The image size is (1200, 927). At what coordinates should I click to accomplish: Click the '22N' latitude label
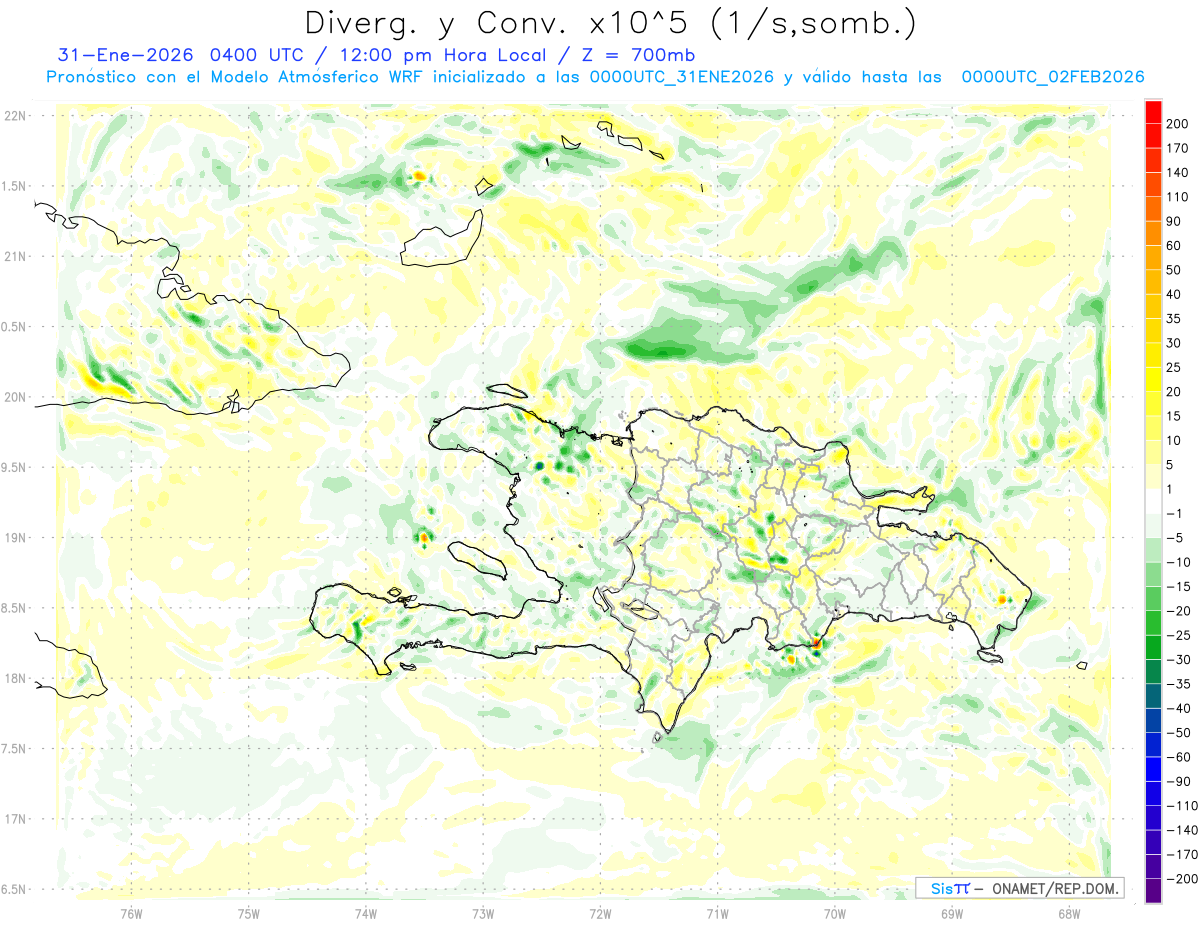[14, 116]
